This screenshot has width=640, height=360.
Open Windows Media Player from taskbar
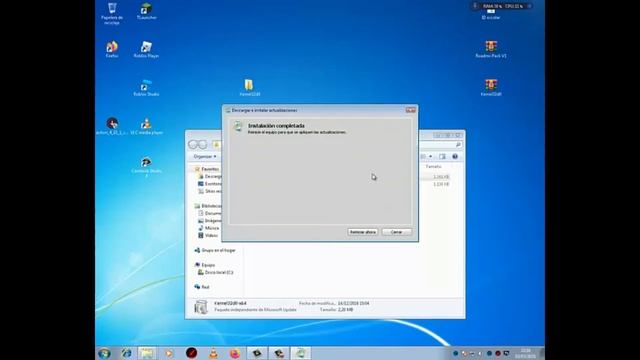169,353
